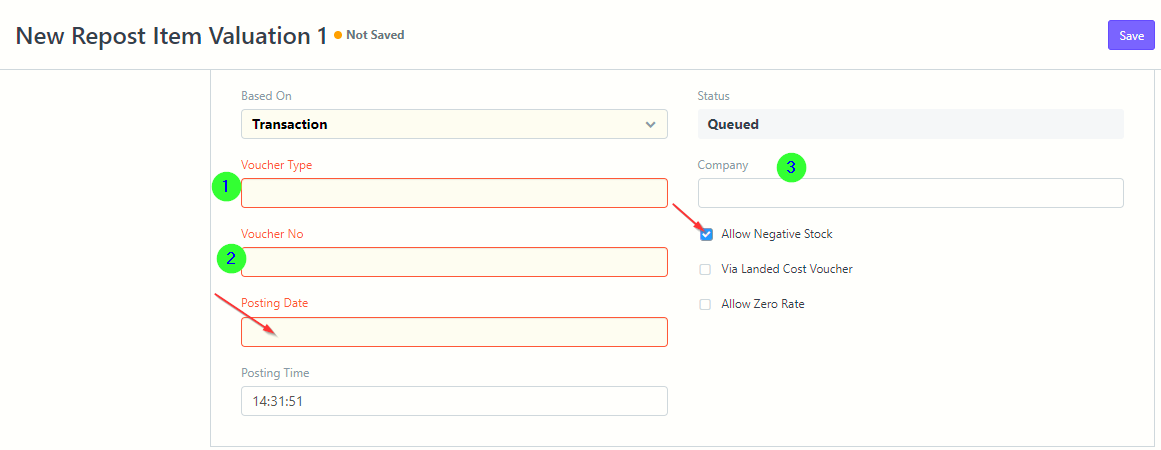Click the chevron arrow in Based On
Screen dimensions: 1161x450
point(650,124)
